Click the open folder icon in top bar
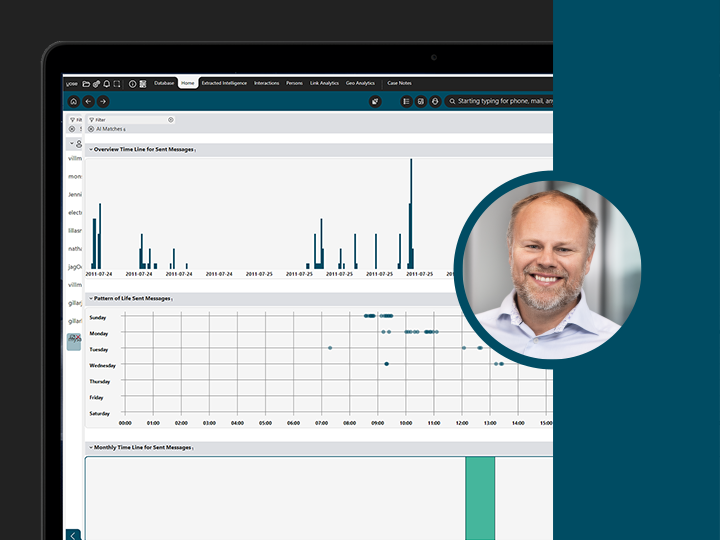The height and width of the screenshot is (540, 720). click(x=86, y=83)
